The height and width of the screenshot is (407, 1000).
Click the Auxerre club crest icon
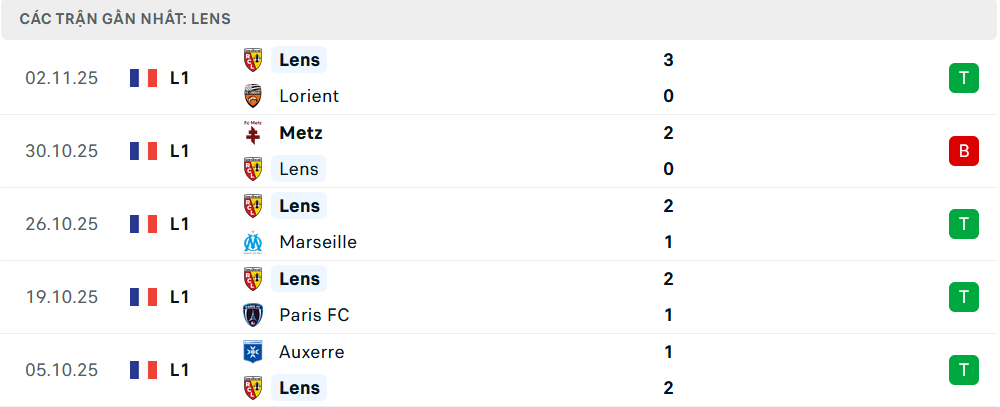tap(253, 352)
